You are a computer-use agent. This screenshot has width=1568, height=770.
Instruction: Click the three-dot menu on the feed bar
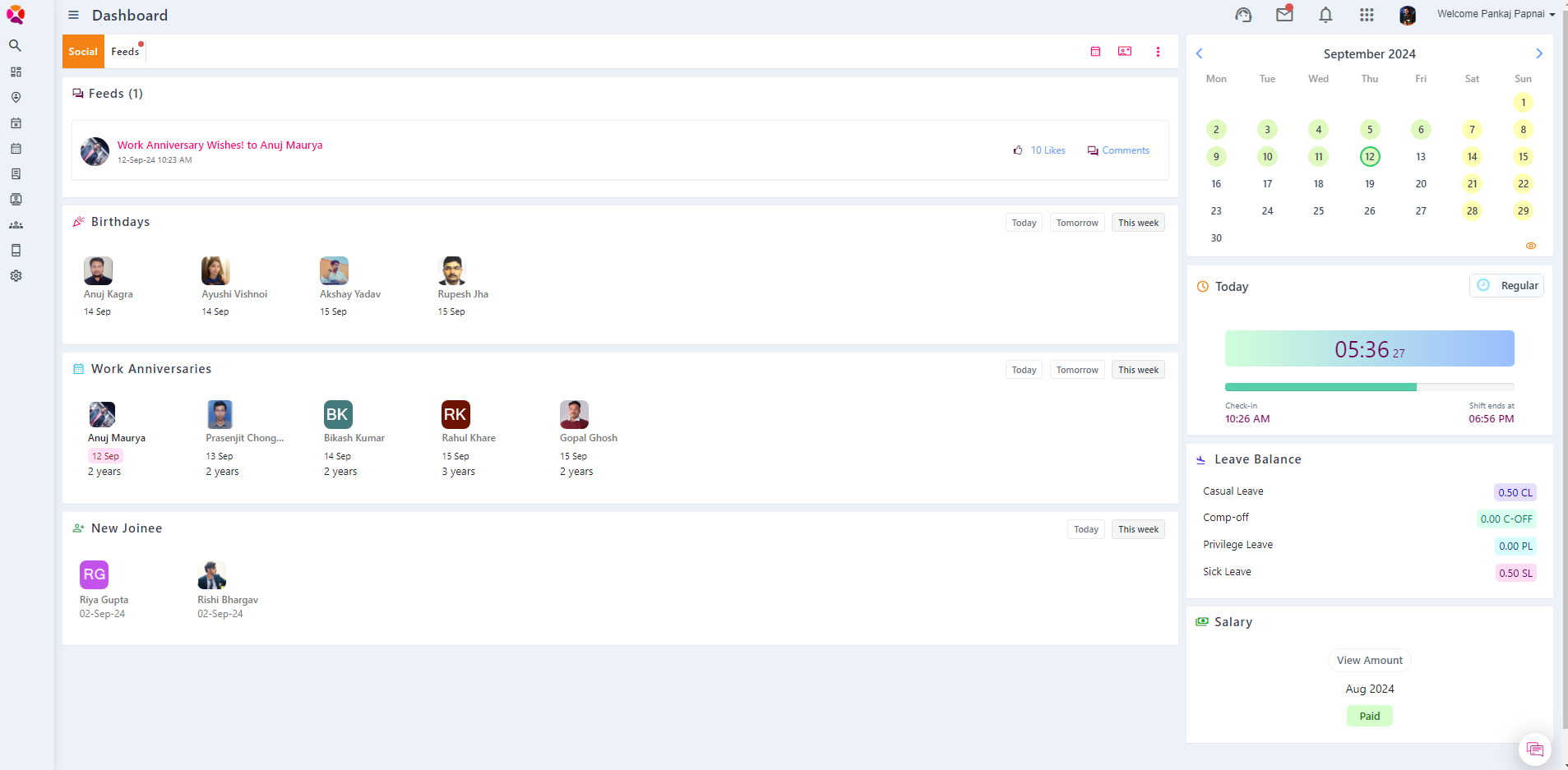(1159, 51)
